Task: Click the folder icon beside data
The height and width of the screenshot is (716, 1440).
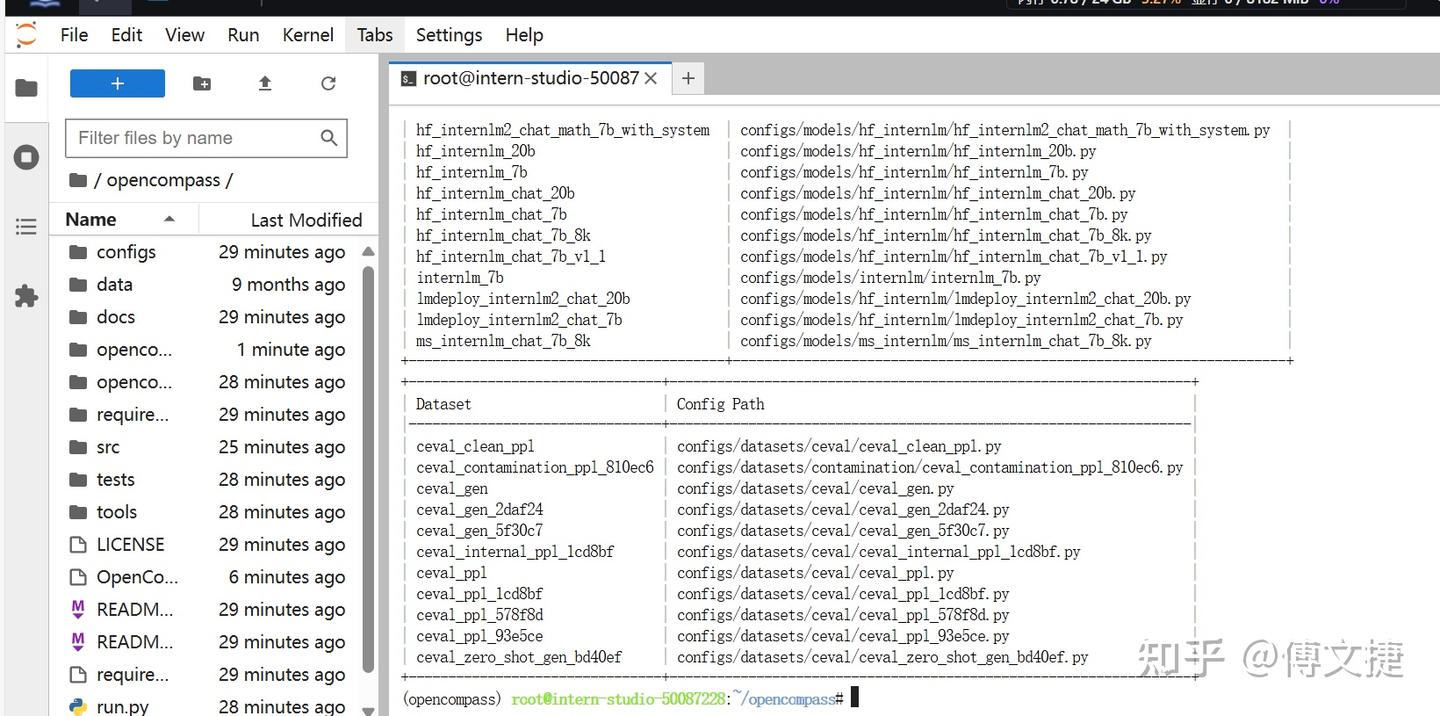Action: 78,284
